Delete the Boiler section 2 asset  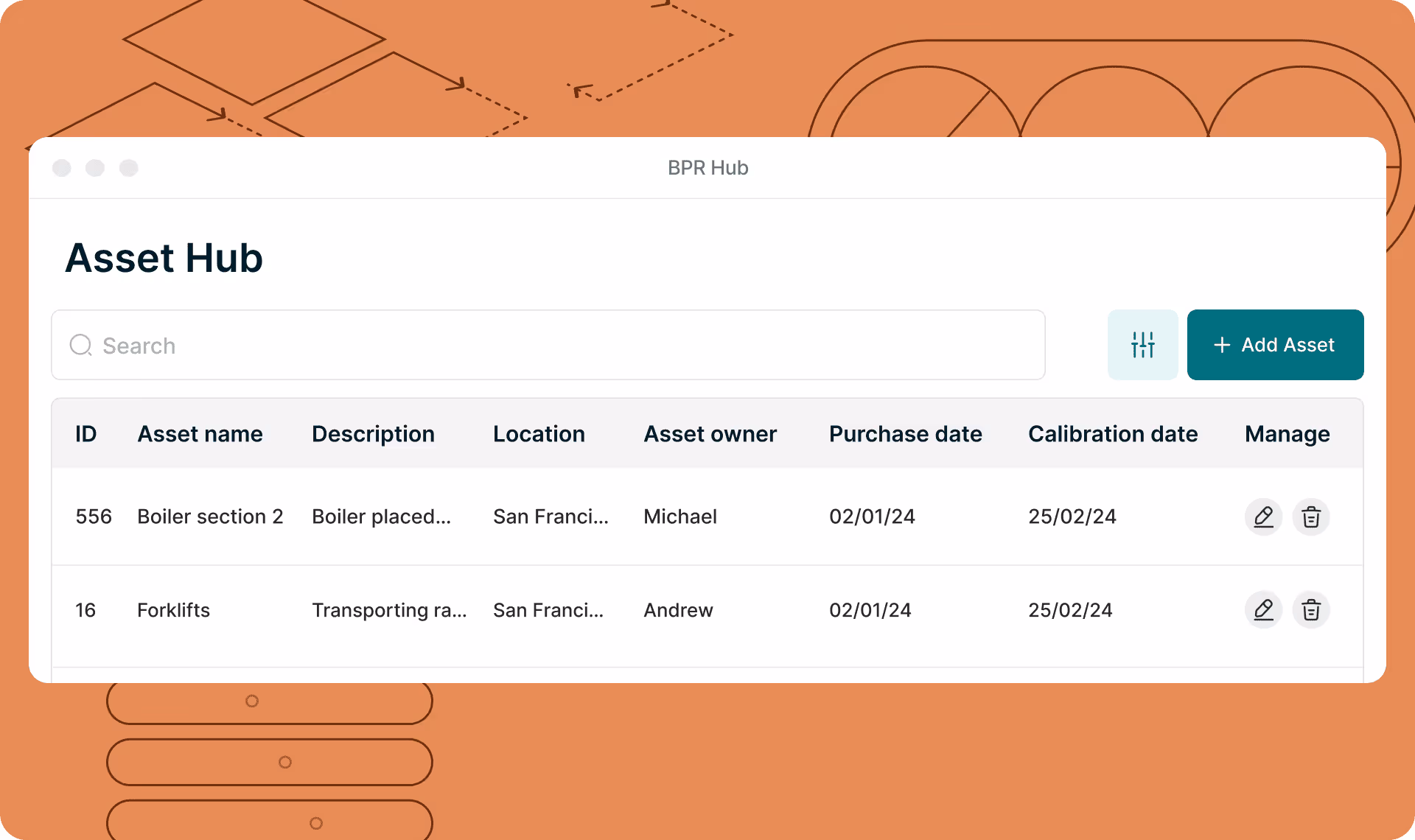point(1310,517)
